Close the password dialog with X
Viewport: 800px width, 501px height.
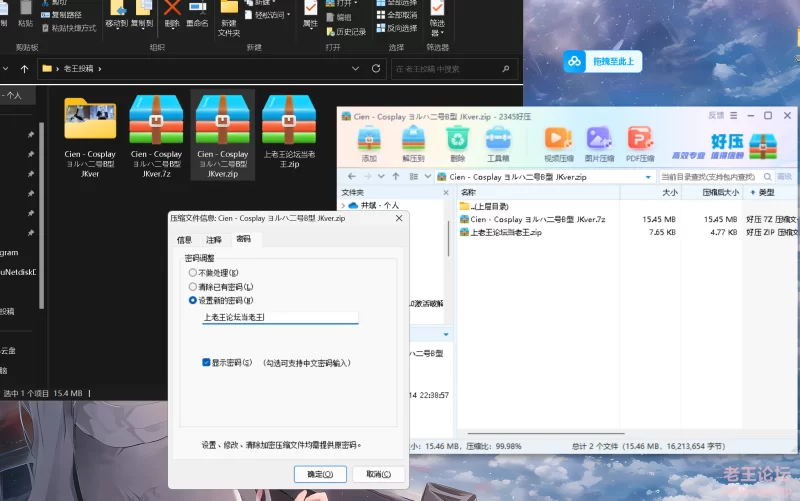(399, 218)
